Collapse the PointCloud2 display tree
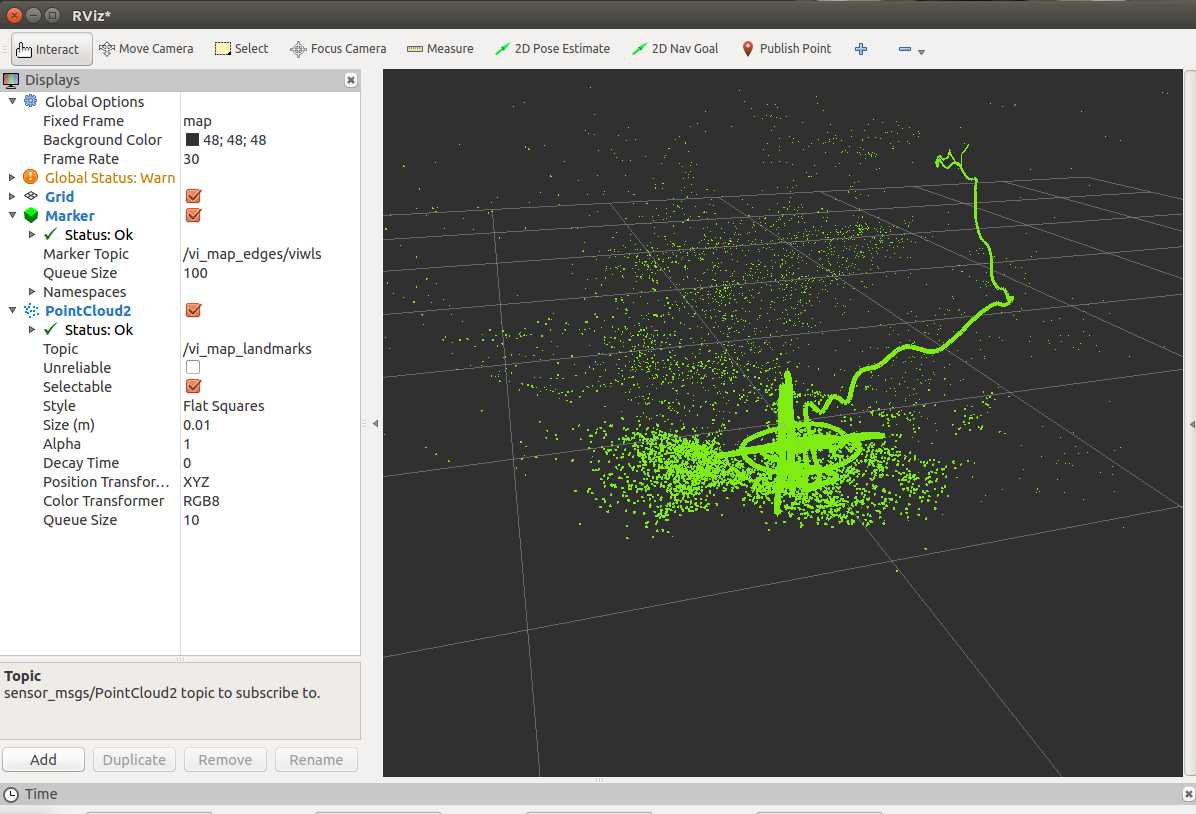Image resolution: width=1196 pixels, height=814 pixels. pos(11,310)
